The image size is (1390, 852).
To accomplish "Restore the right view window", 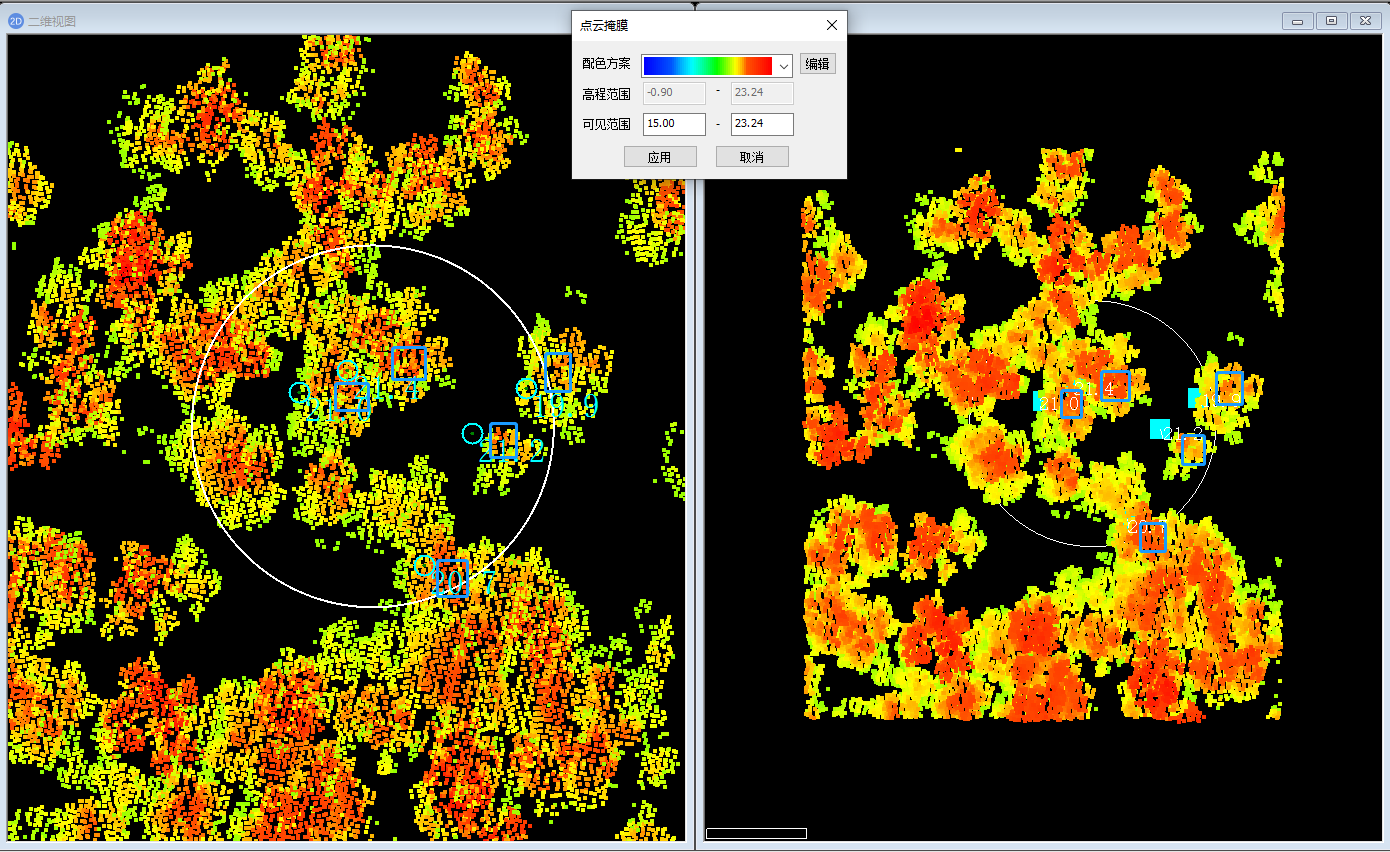I will [x=1332, y=21].
